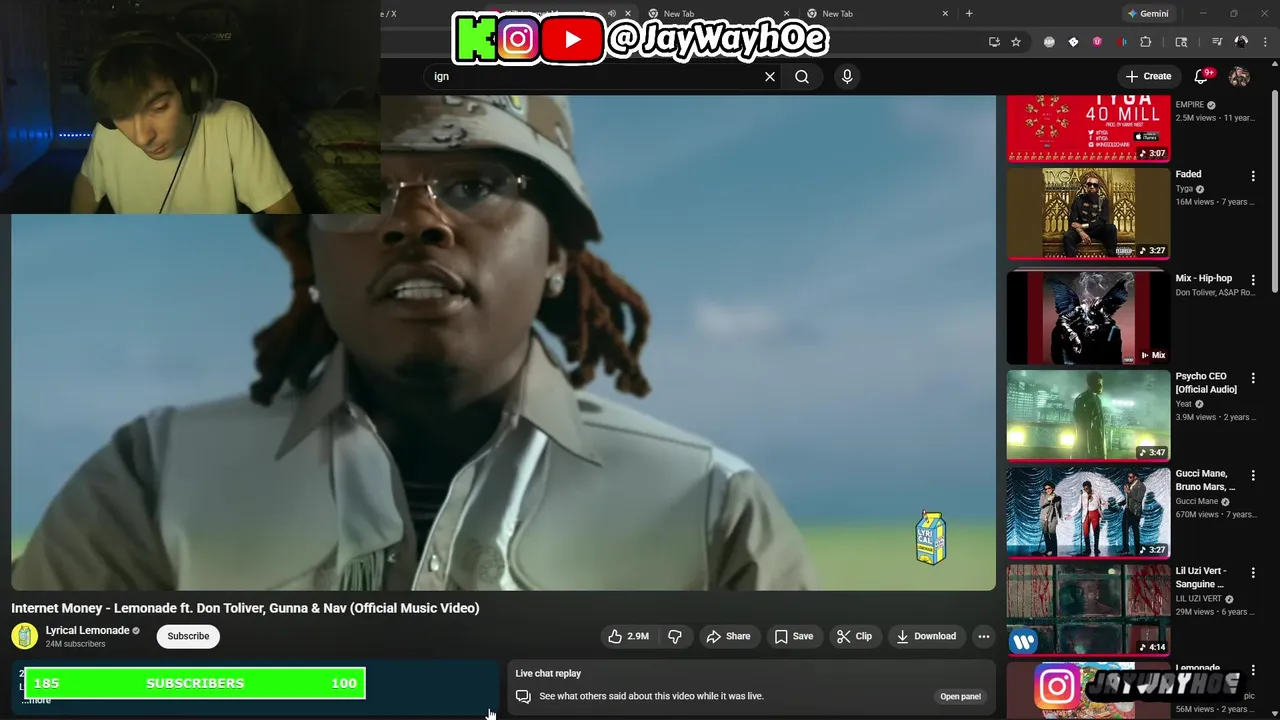Image resolution: width=1280 pixels, height=720 pixels.
Task: Open Psycho CEO video thumbnail
Action: pyautogui.click(x=1088, y=415)
